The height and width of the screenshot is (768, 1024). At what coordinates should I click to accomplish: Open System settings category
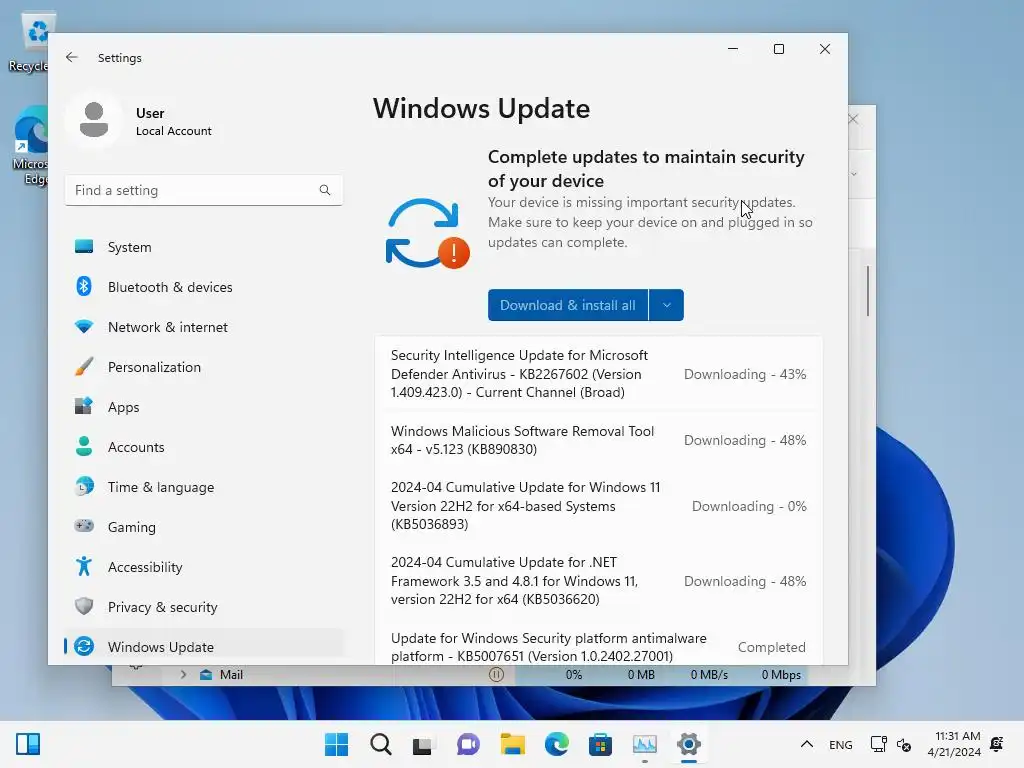click(204, 247)
